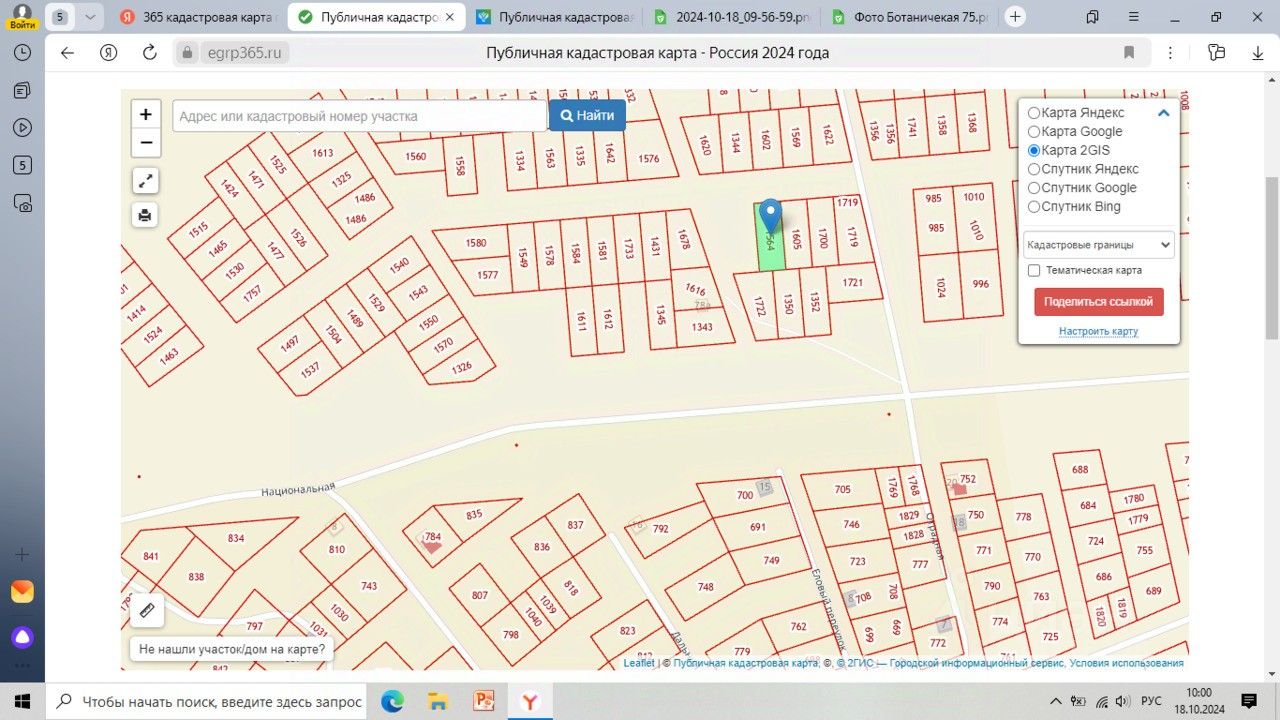Open the taskbar clock and calendar
Image resolution: width=1280 pixels, height=720 pixels.
[x=1199, y=701]
